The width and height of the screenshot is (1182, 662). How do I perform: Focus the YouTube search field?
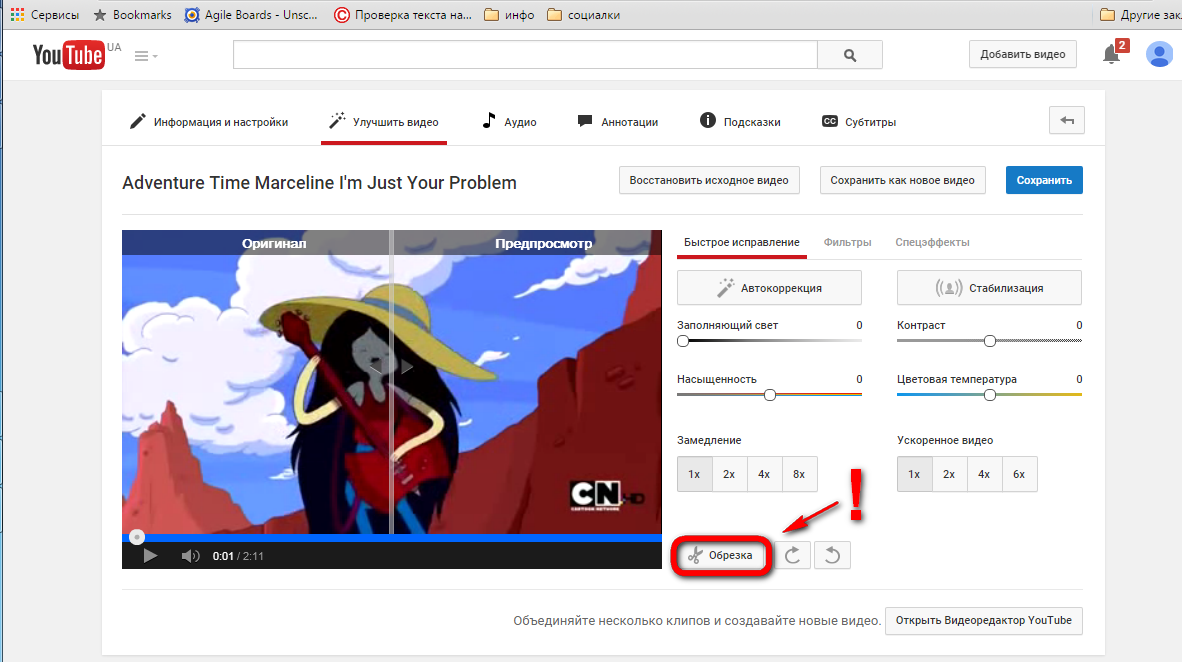coord(525,55)
